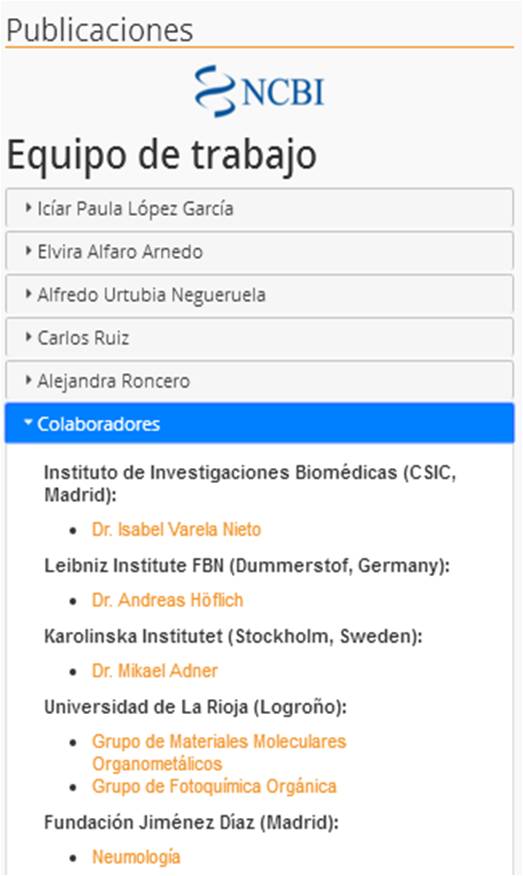Screen dimensions: 523x876
Task: Follow the Dr. Mikael Adner link
Action: coord(155,670)
